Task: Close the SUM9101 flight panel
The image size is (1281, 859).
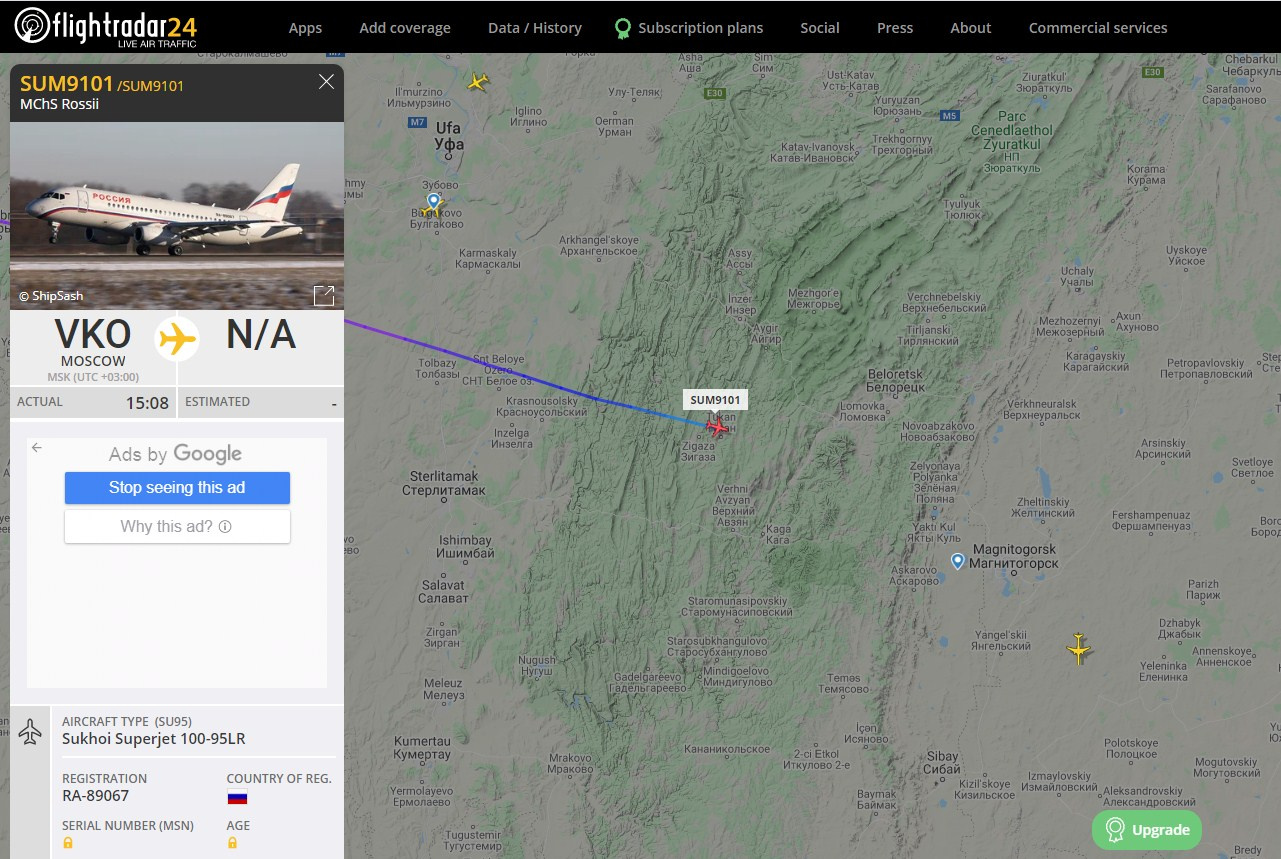Action: click(326, 82)
